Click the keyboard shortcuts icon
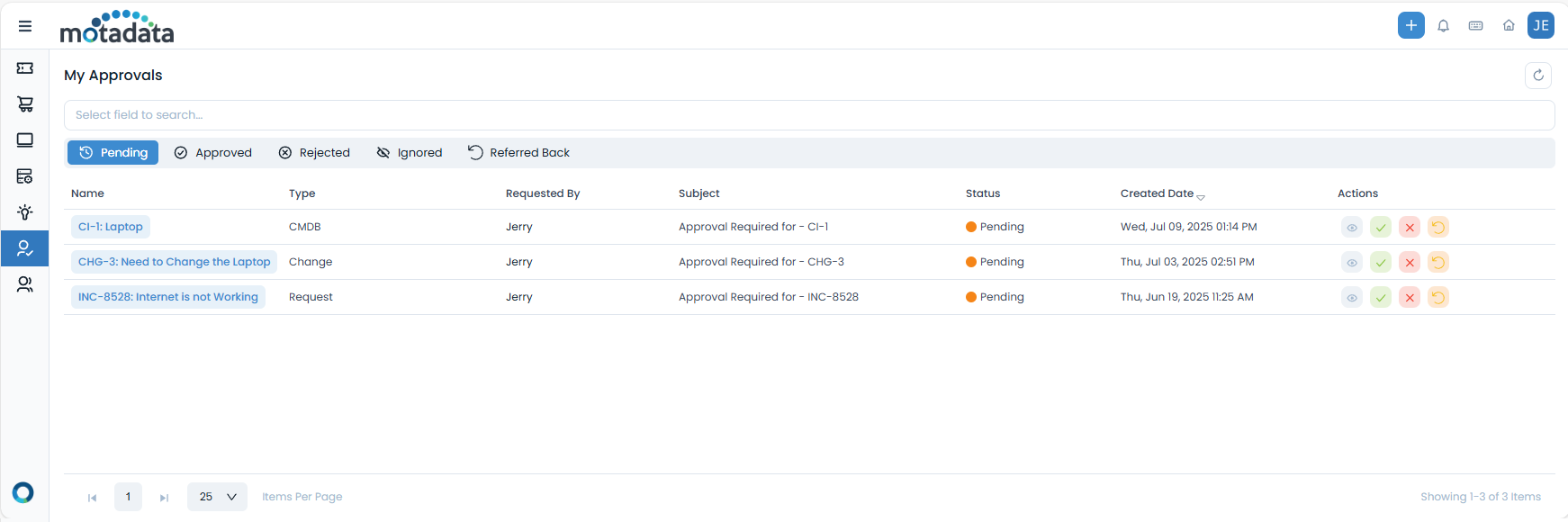 (1475, 26)
